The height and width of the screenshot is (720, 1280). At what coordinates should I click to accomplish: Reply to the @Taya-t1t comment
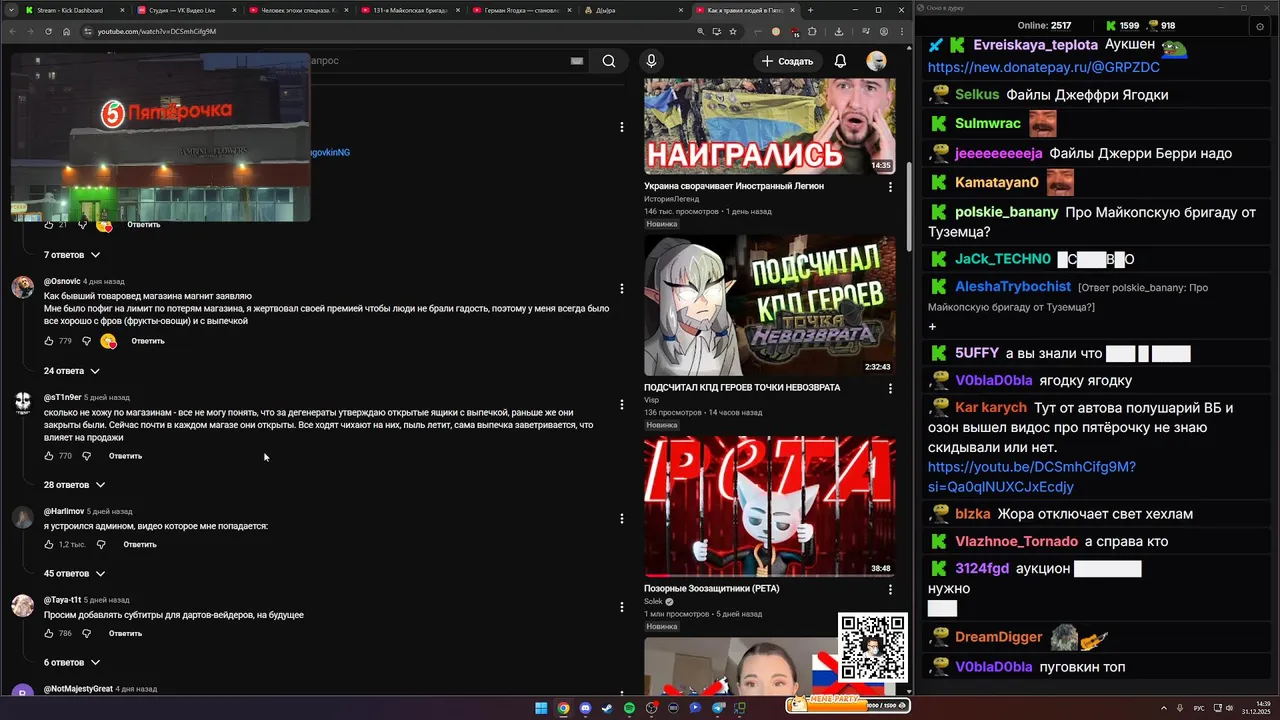click(x=125, y=634)
